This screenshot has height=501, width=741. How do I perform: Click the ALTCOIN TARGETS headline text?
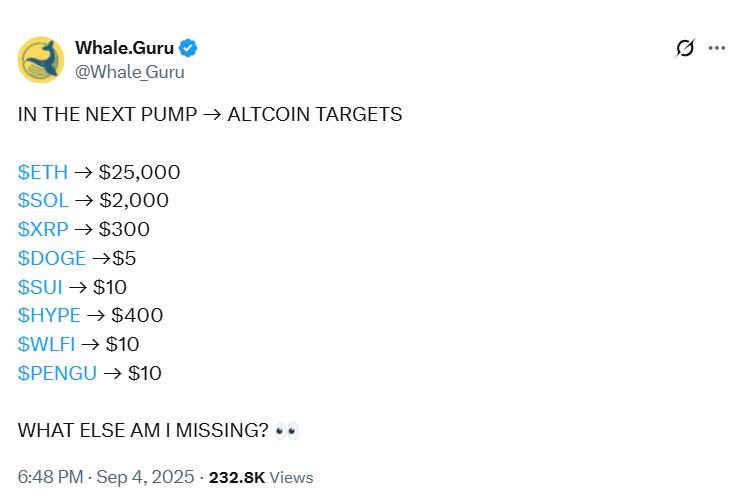pos(314,114)
